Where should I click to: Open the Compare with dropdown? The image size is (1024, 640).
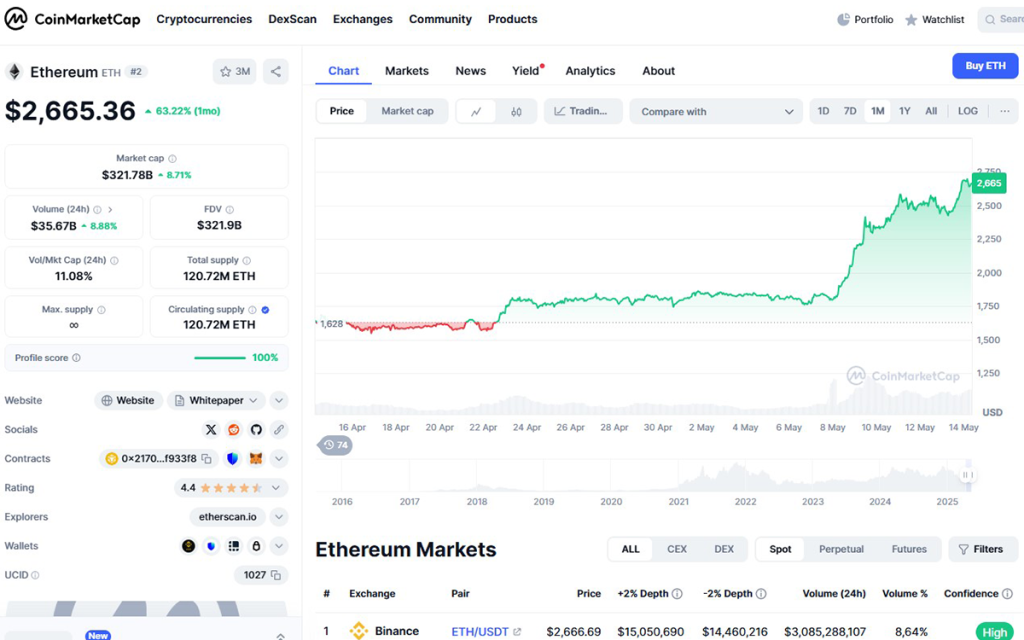point(716,112)
